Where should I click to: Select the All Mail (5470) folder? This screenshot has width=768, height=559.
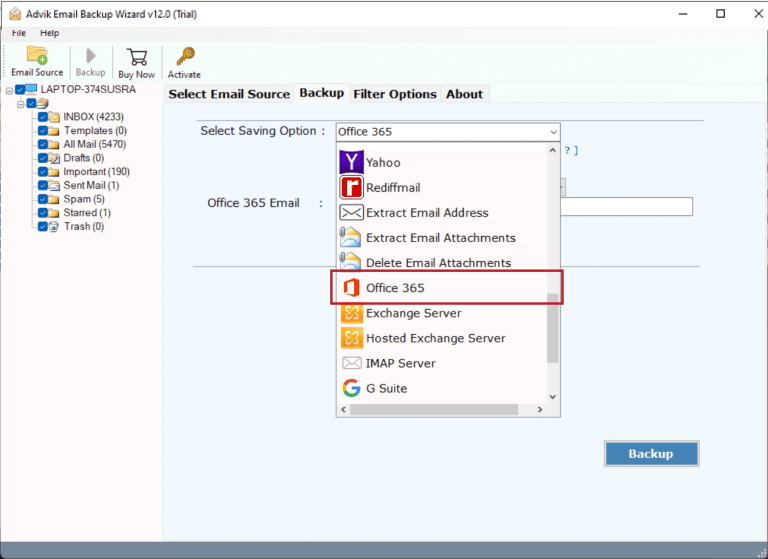click(95, 144)
